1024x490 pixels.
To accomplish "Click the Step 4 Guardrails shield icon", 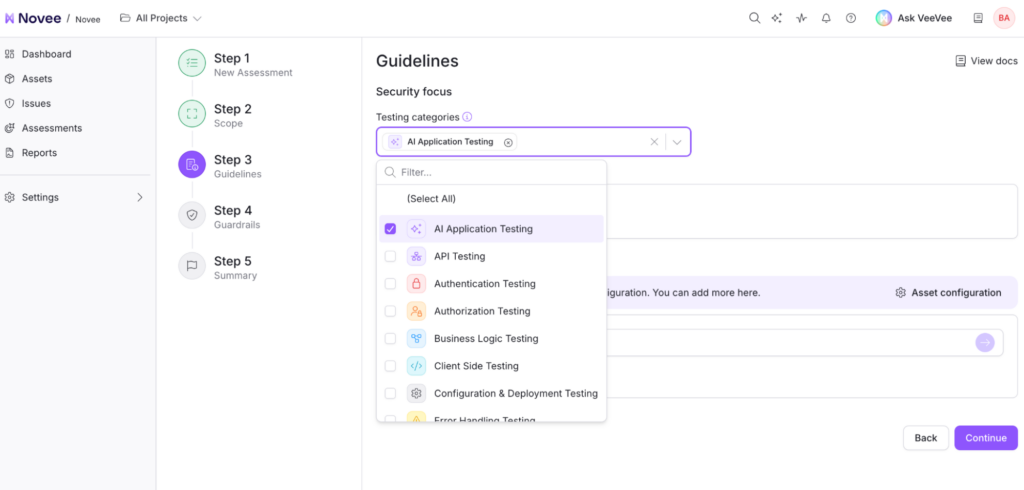I will coord(192,215).
